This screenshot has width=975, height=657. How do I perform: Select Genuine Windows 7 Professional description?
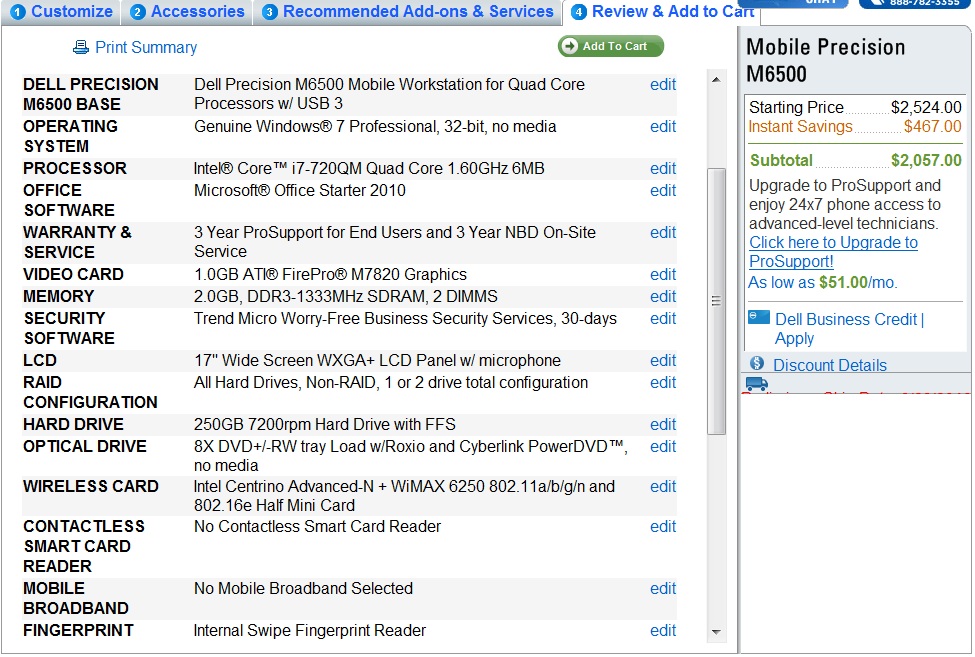pyautogui.click(x=375, y=127)
